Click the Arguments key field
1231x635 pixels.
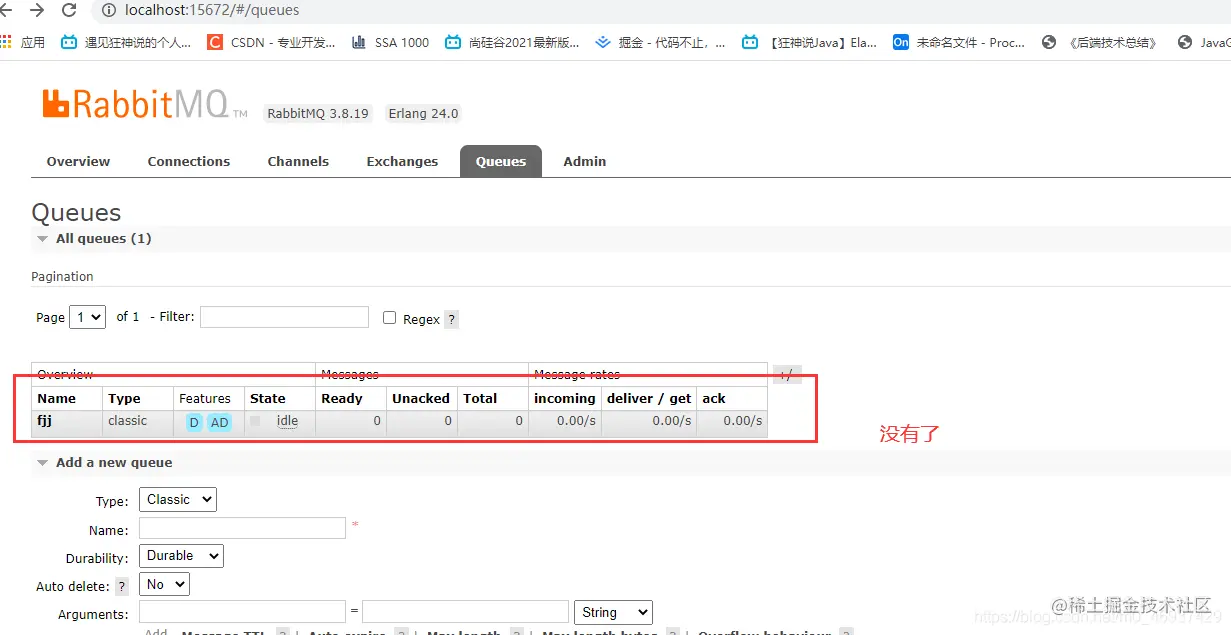242,612
